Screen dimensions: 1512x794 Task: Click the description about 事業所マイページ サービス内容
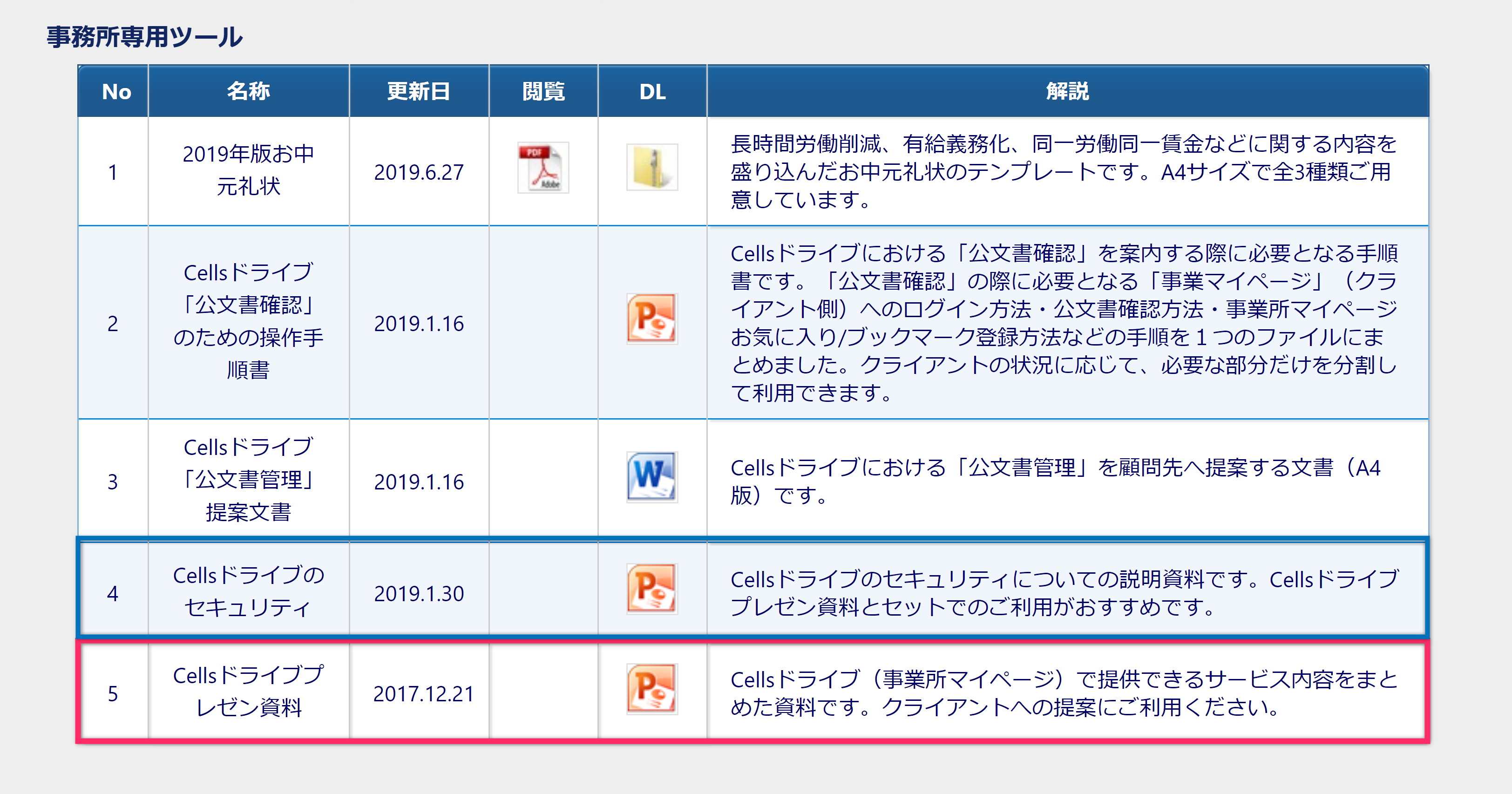[1065, 693]
